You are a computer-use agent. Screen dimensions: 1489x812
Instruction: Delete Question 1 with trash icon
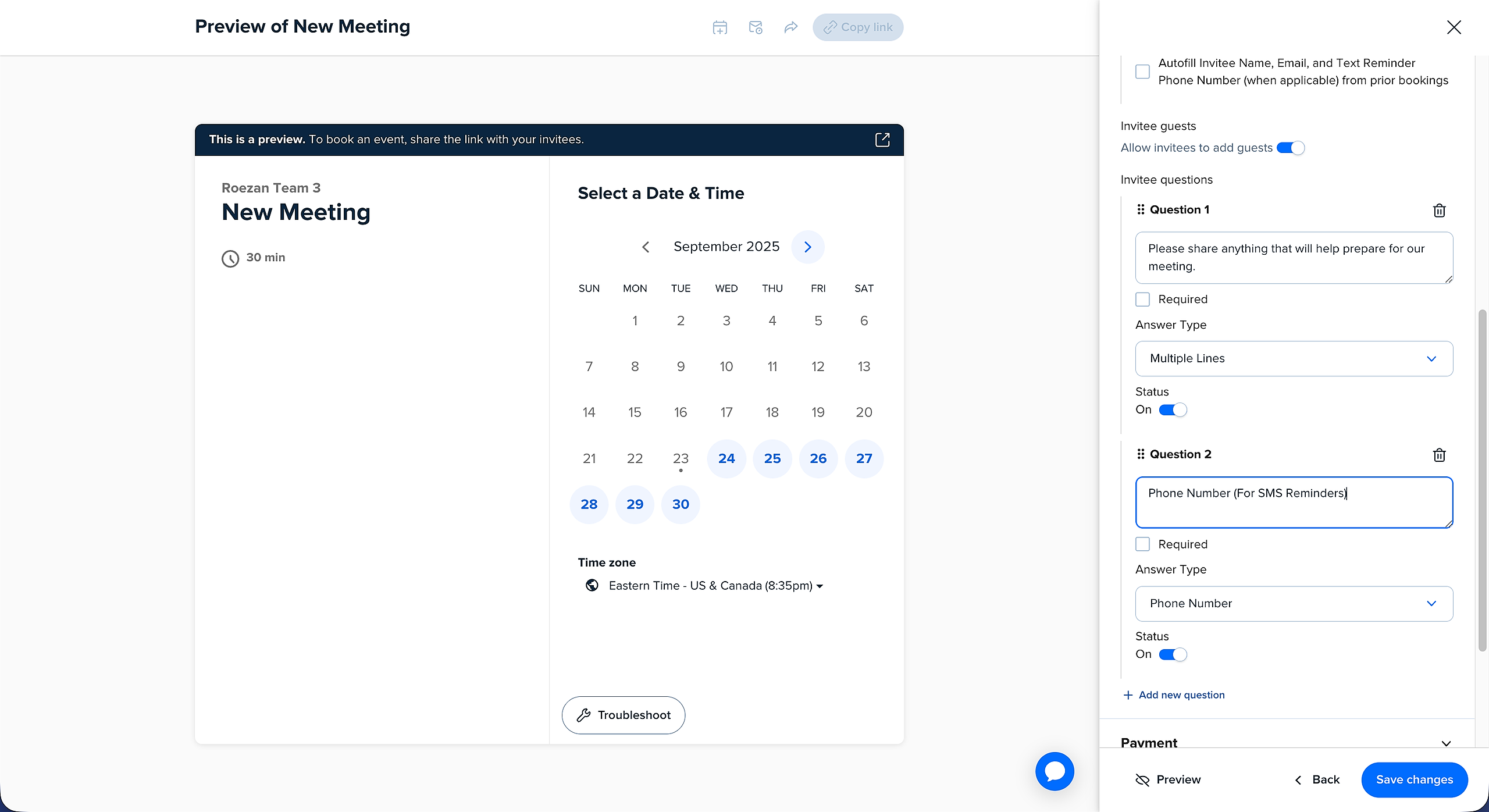click(1439, 211)
